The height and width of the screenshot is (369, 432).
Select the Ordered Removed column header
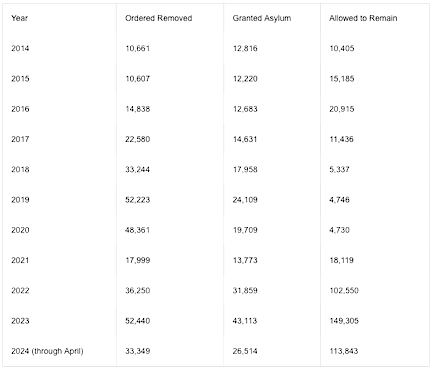159,18
